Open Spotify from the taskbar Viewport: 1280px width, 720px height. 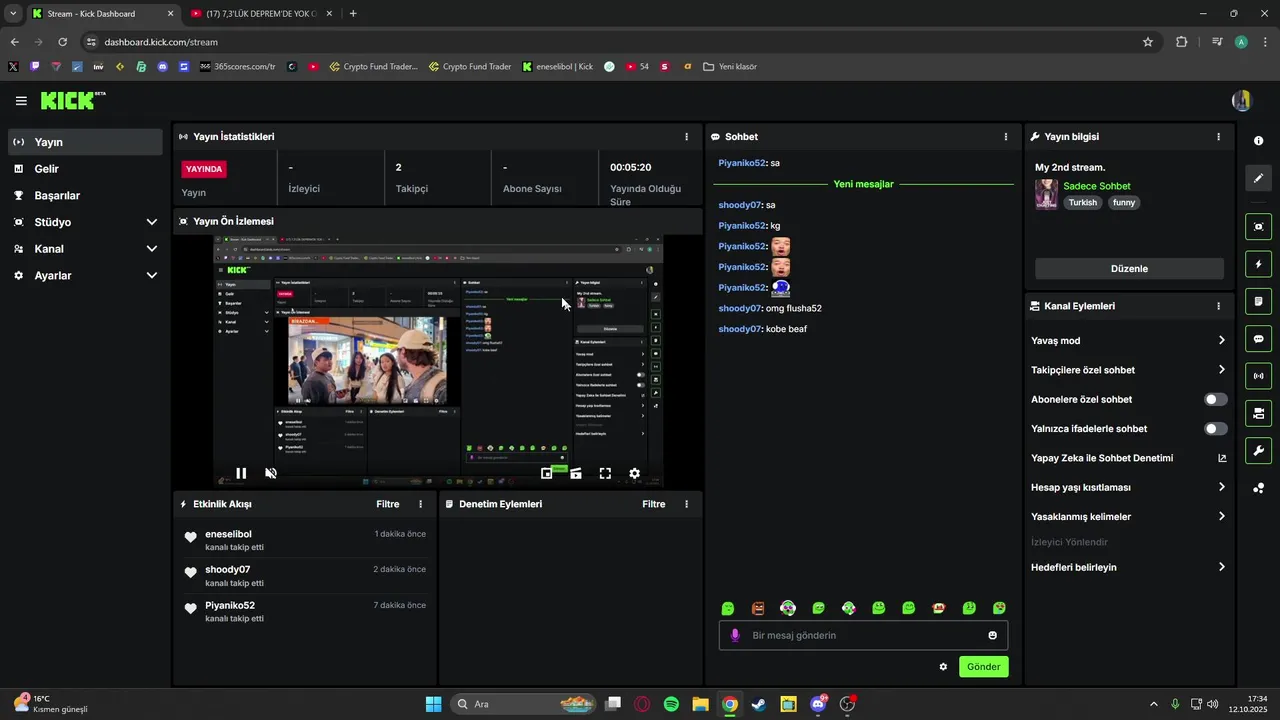[671, 704]
